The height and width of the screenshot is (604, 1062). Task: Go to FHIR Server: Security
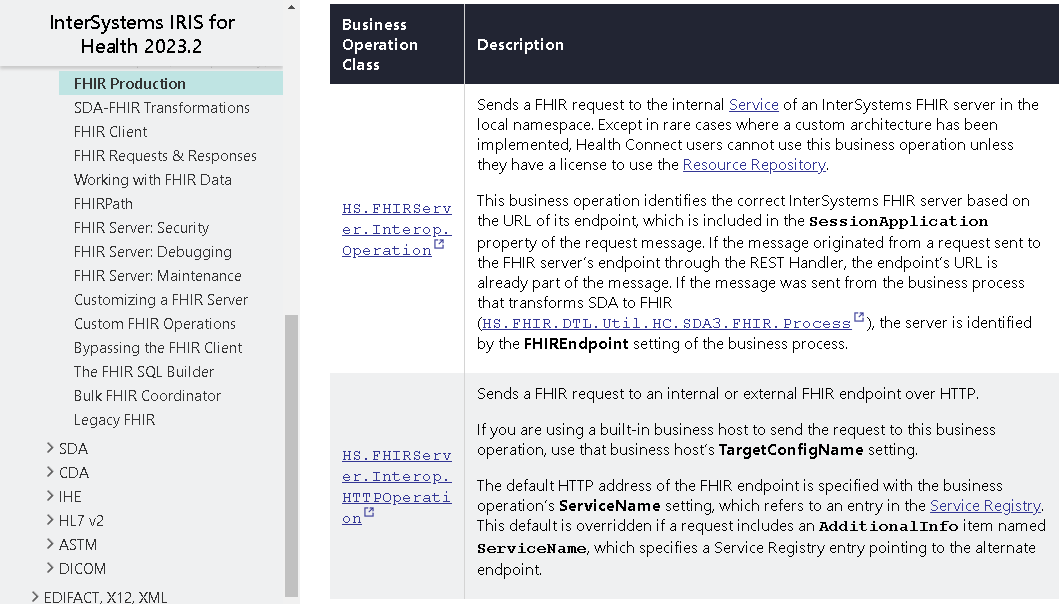(x=141, y=228)
